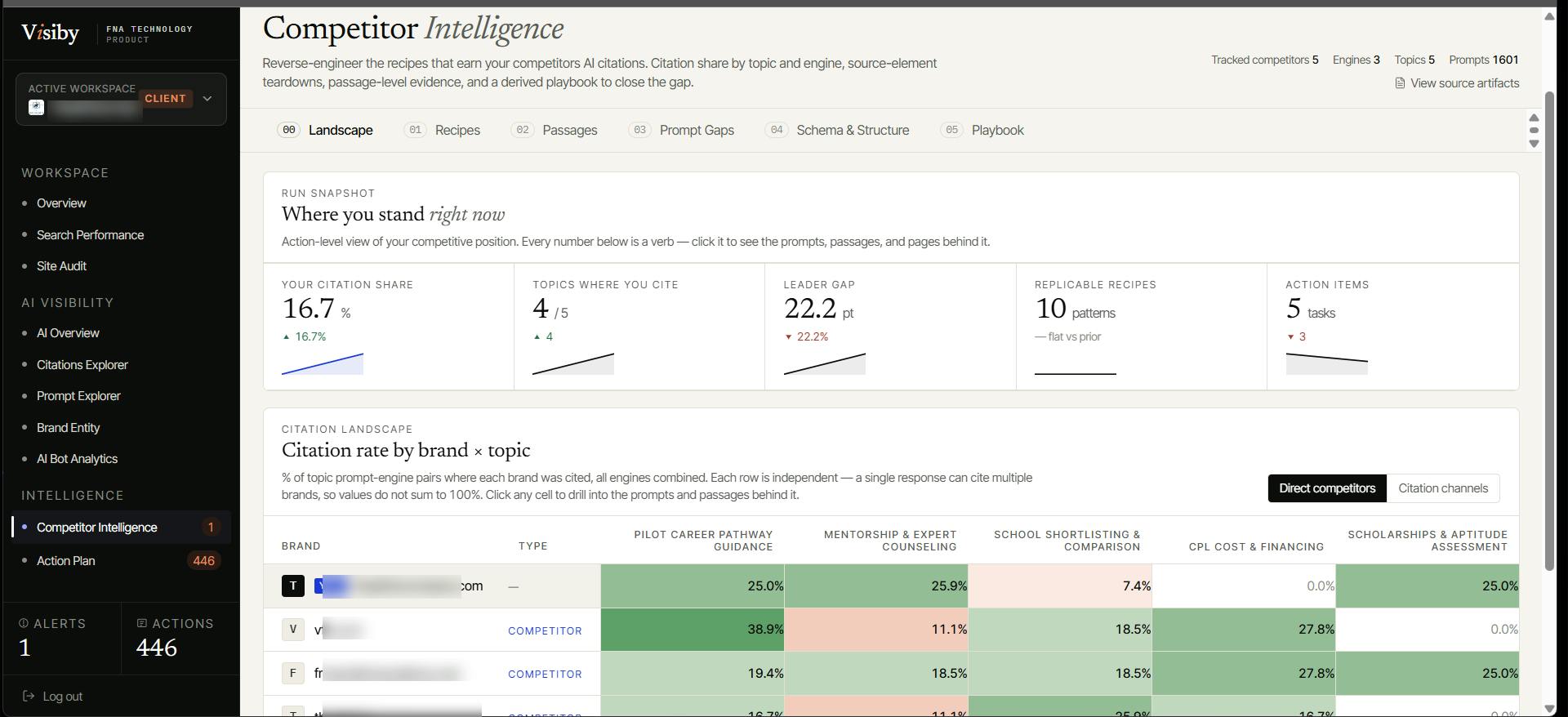Click the inner scroll down arrow by tabs
The height and width of the screenshot is (717, 1568).
coord(1534,144)
